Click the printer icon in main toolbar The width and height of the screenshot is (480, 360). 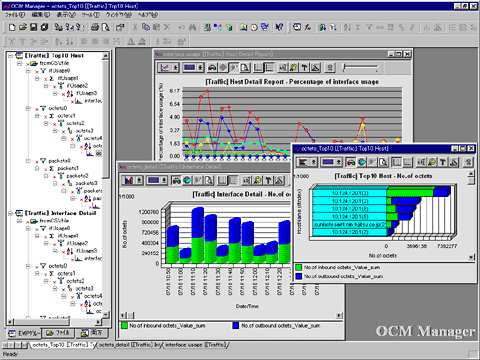95,27
